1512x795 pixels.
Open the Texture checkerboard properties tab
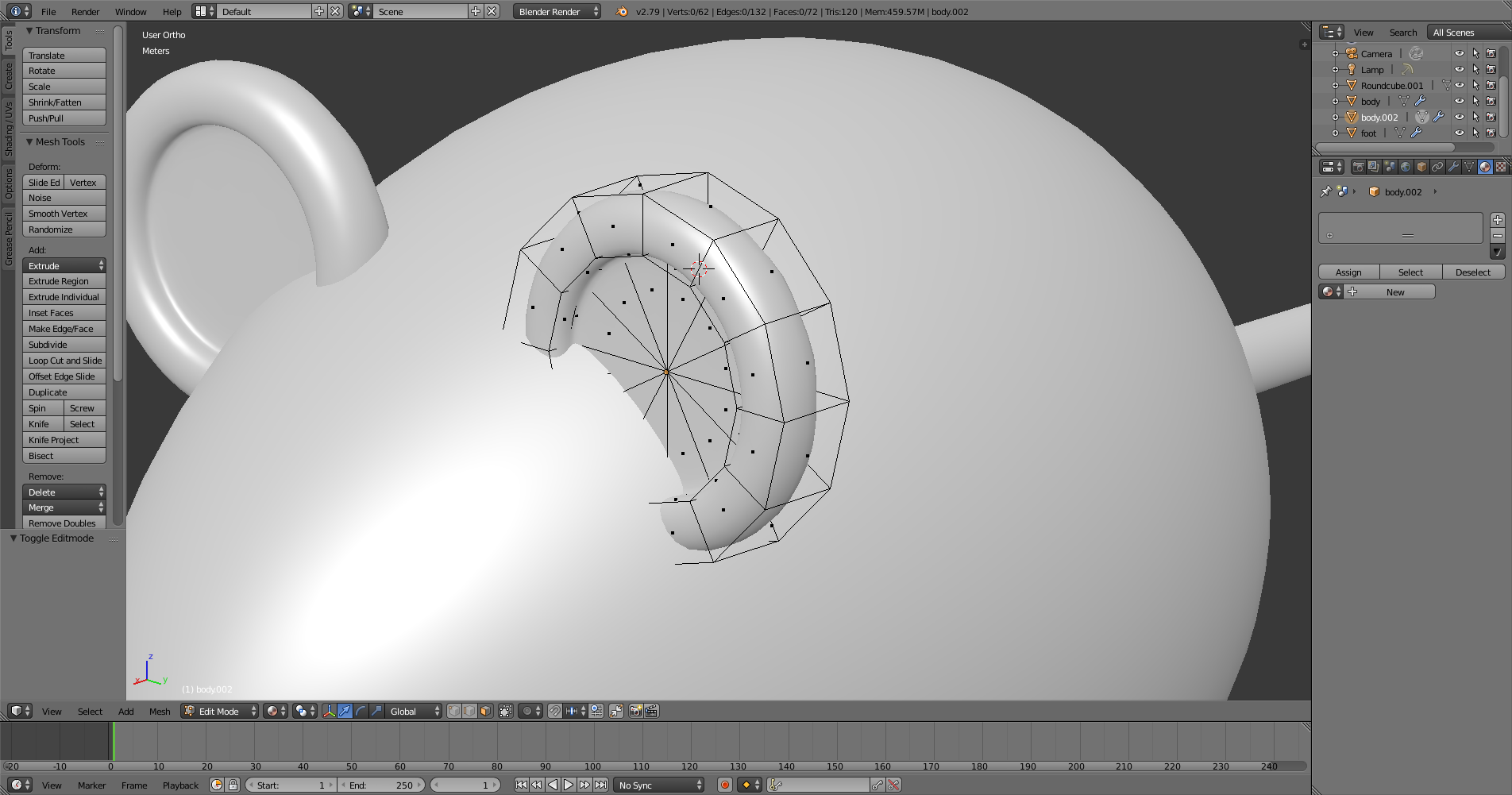pyautogui.click(x=1501, y=167)
